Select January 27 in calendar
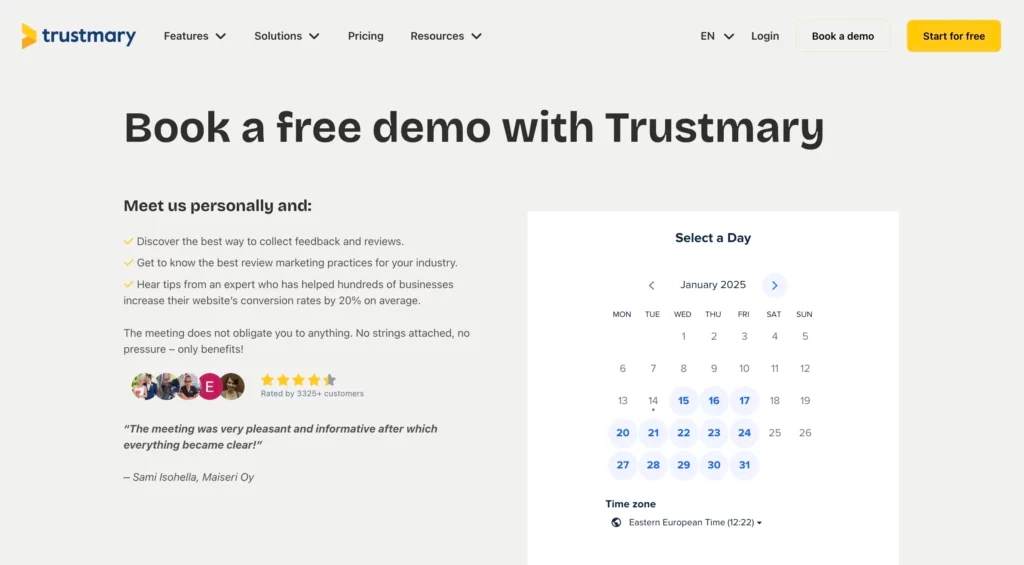 click(x=622, y=465)
